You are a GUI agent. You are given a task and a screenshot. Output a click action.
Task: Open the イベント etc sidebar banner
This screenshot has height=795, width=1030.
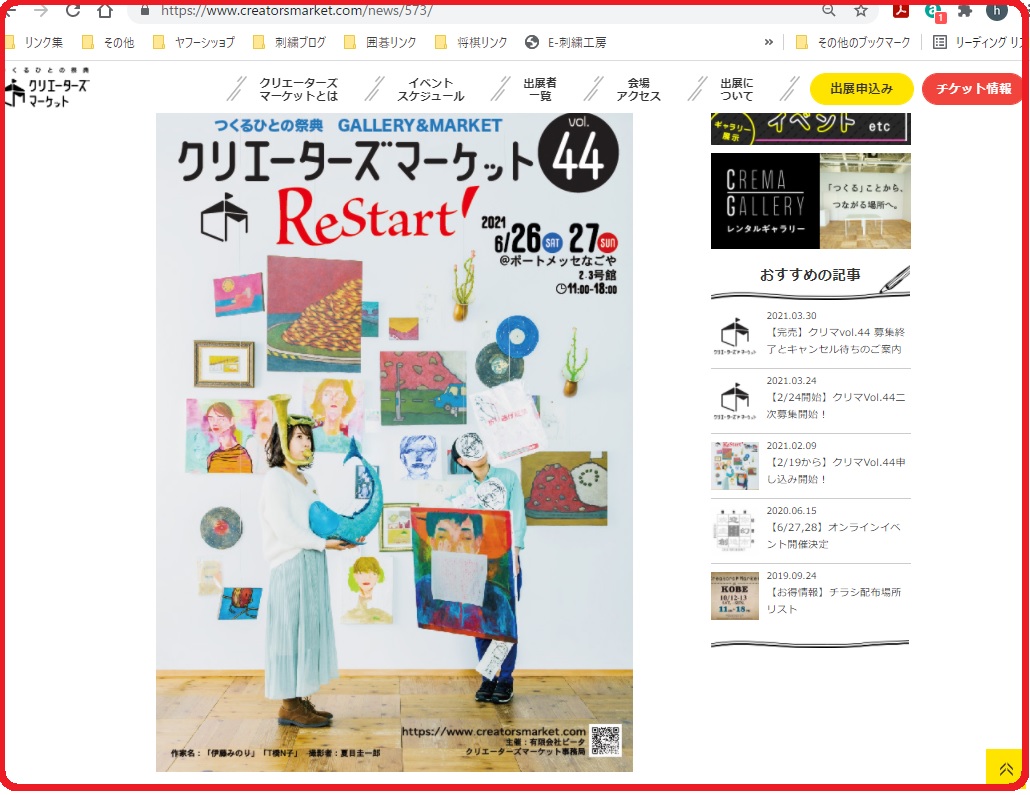point(811,129)
